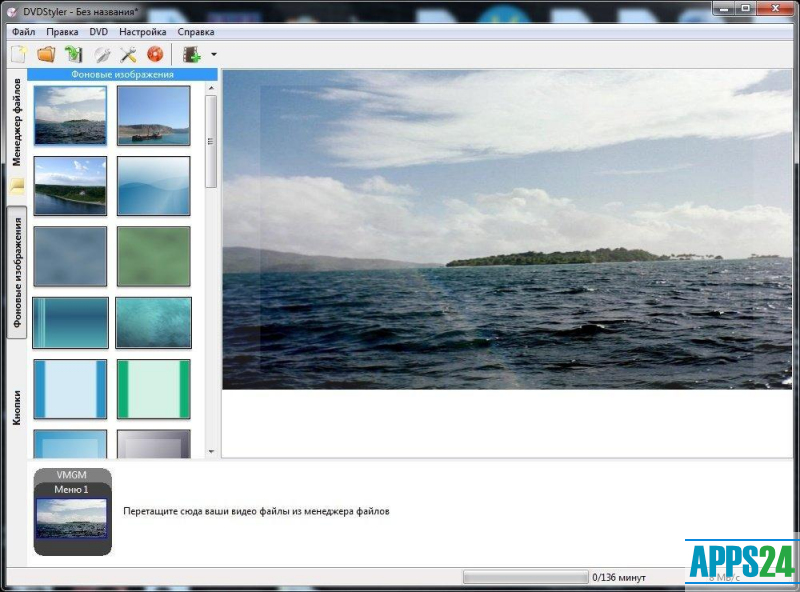Open the Правка menu
The height and width of the screenshot is (592, 800).
coord(62,32)
